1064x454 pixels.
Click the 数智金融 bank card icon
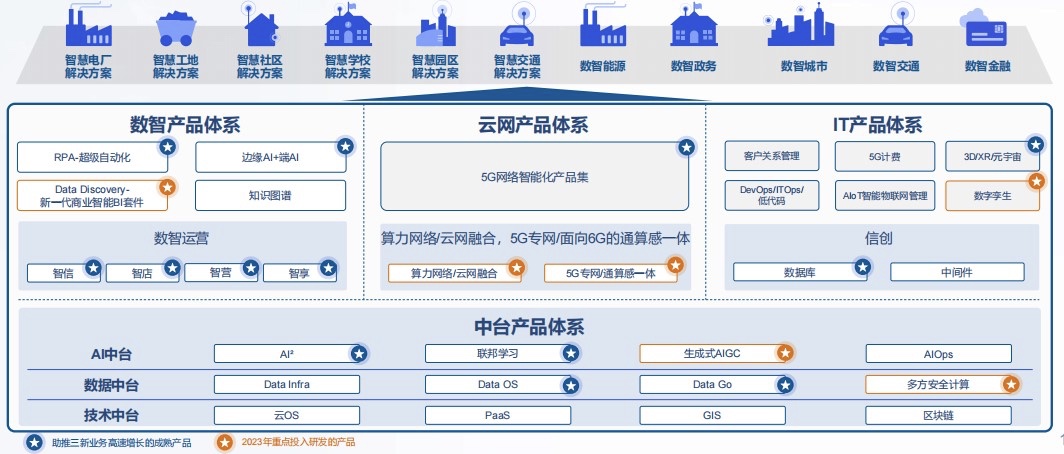tap(986, 27)
